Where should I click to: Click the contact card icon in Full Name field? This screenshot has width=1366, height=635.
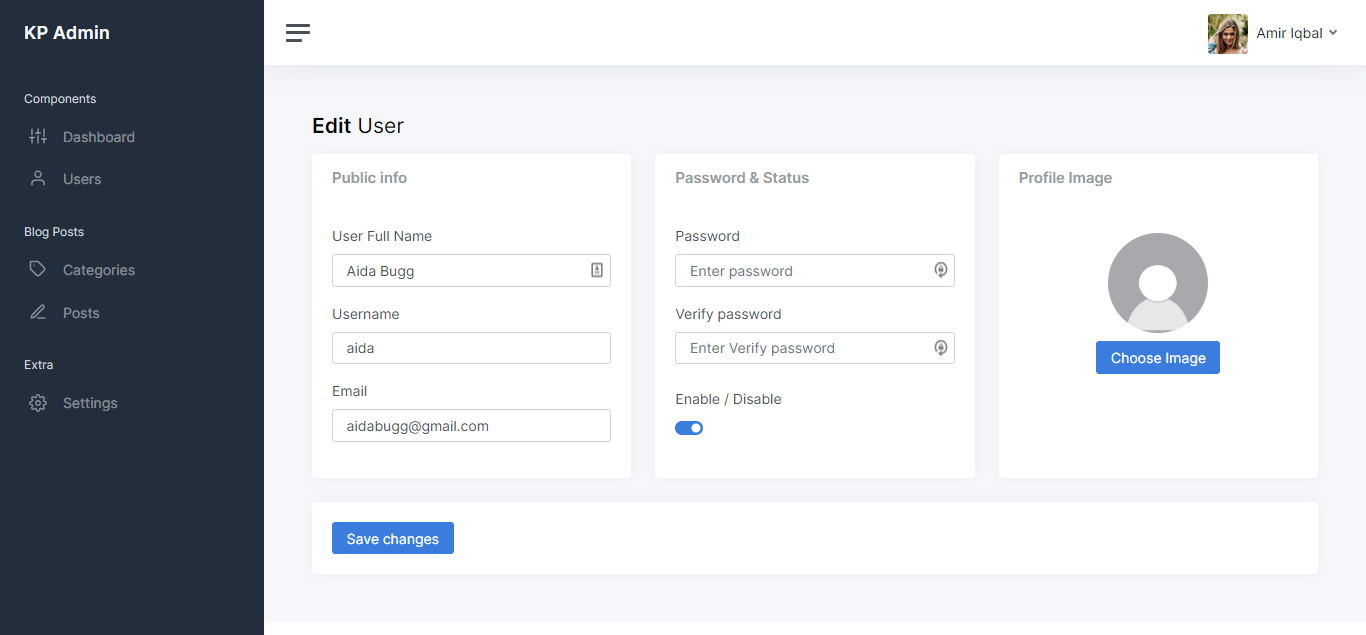click(597, 270)
